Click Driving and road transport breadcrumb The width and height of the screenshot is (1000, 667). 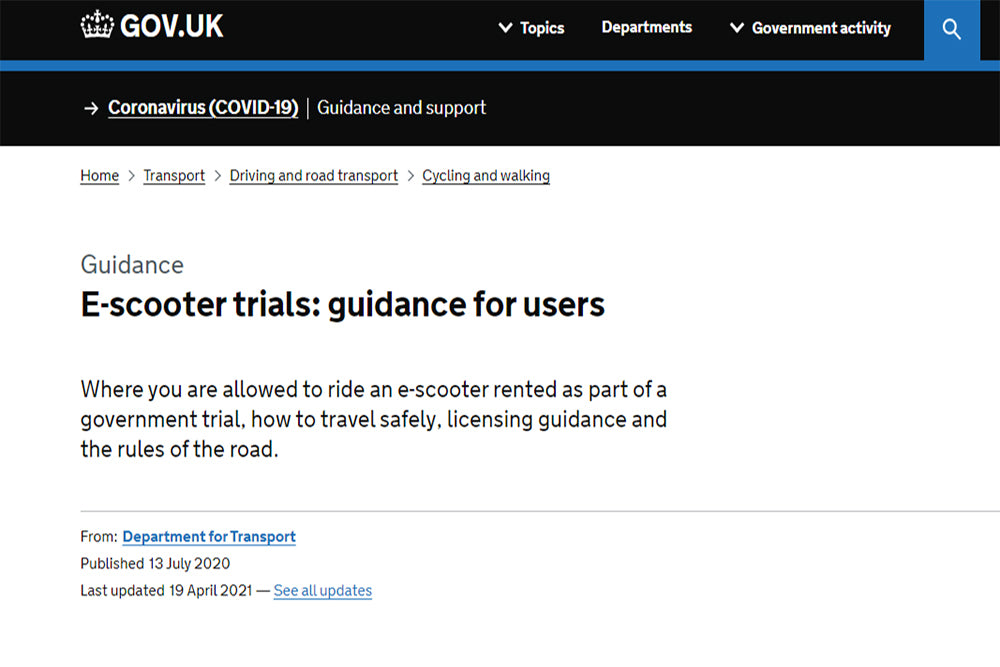coord(313,175)
